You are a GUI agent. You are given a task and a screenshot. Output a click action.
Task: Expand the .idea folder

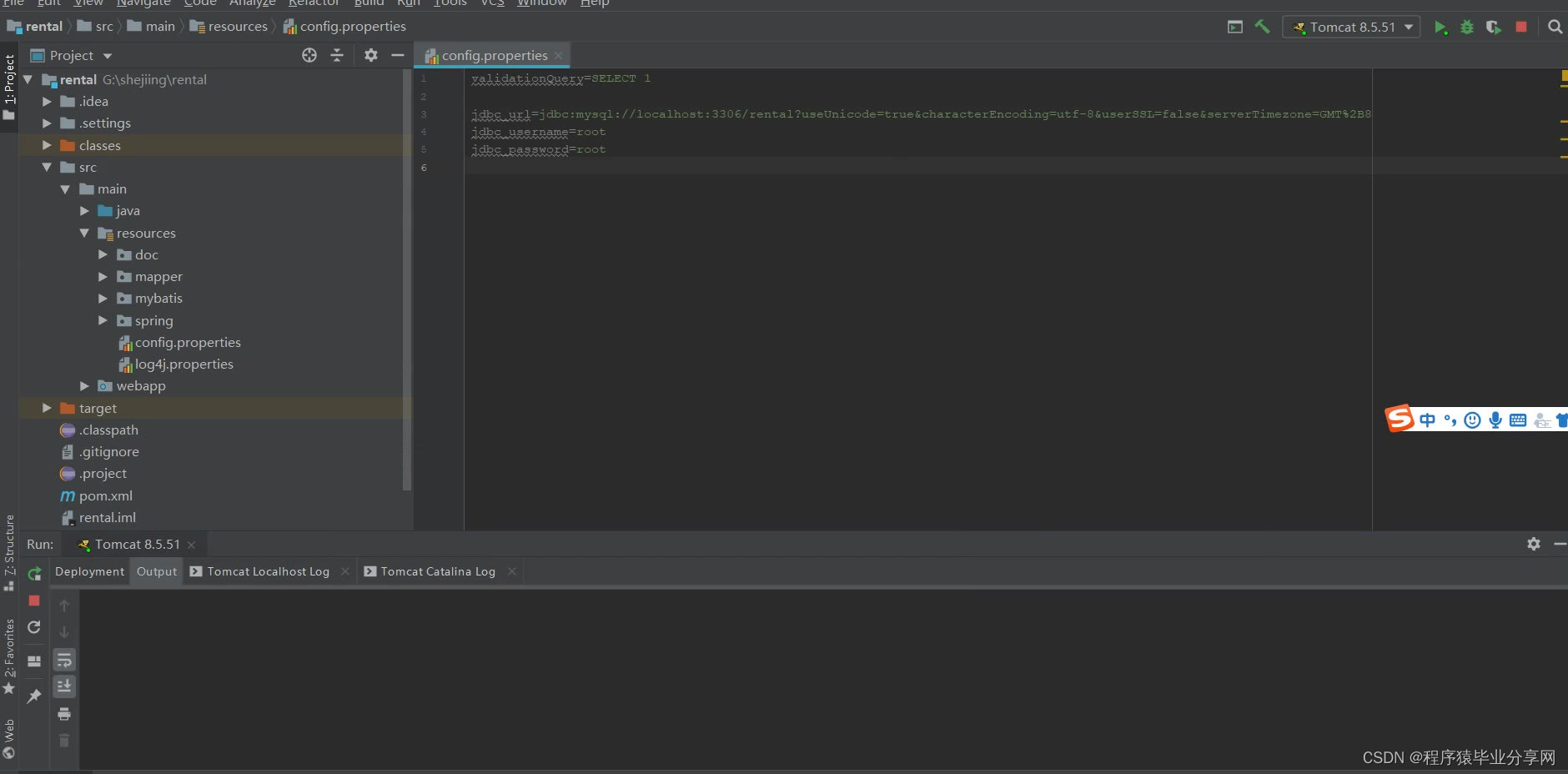(47, 101)
